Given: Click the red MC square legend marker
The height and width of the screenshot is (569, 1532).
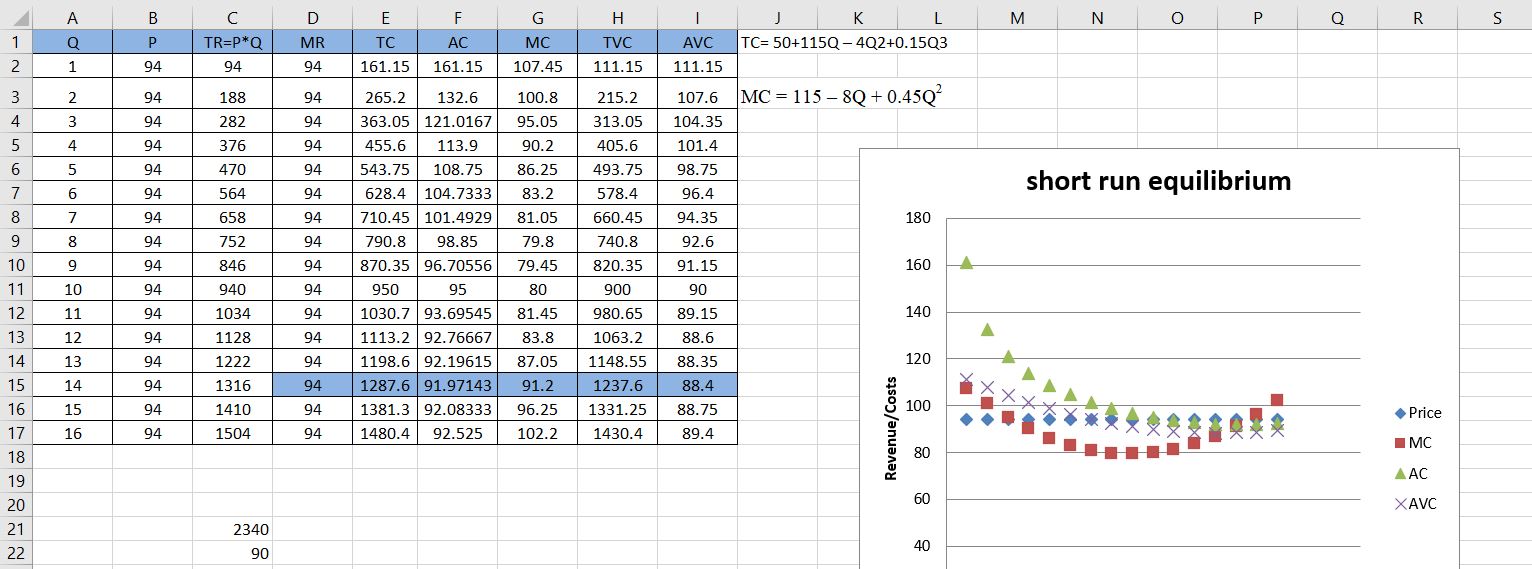Looking at the screenshot, I should click(x=1400, y=443).
